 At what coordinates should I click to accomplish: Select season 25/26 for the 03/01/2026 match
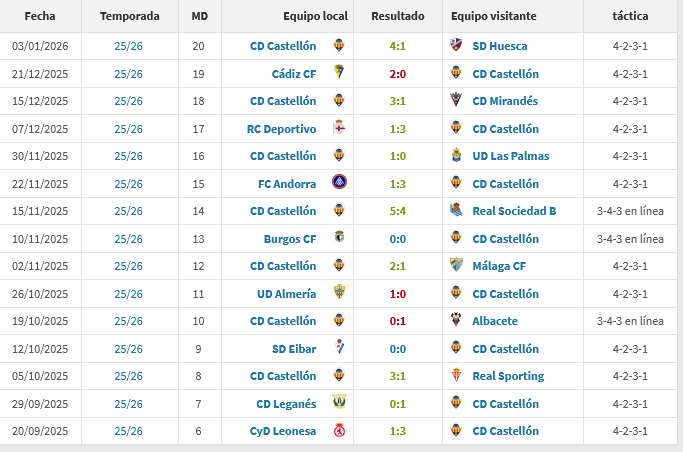[128, 46]
